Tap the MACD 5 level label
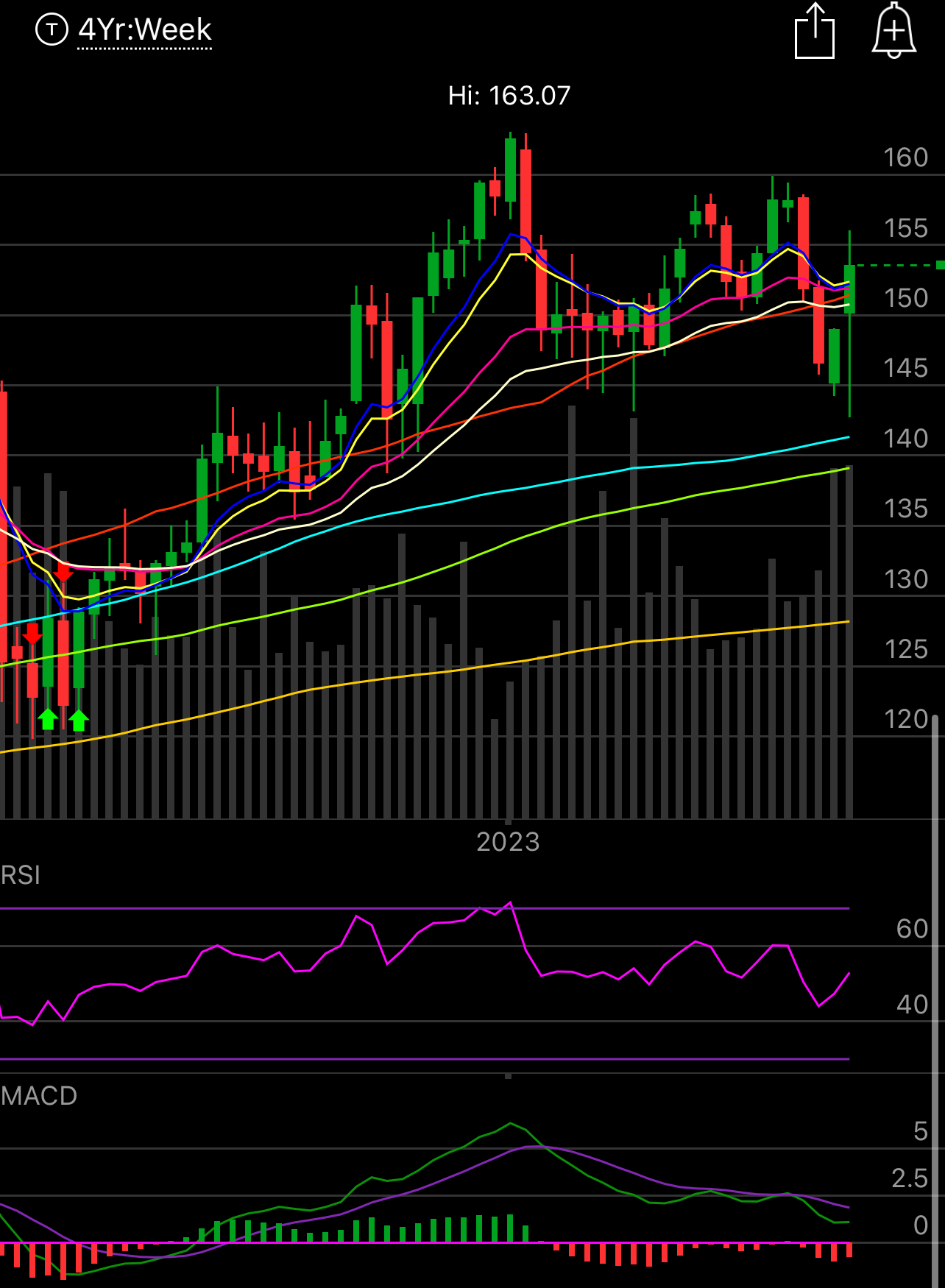 921,1131
